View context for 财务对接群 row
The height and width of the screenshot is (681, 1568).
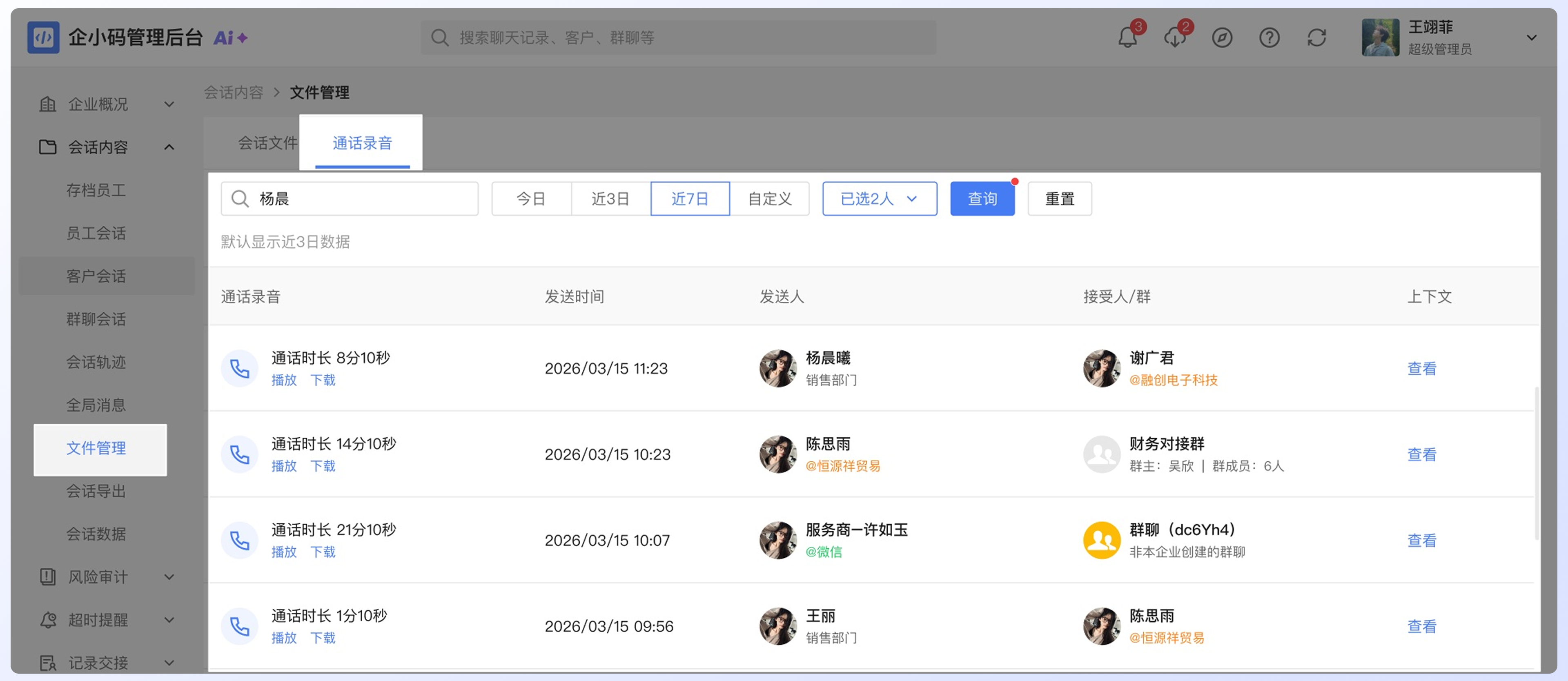[1422, 454]
